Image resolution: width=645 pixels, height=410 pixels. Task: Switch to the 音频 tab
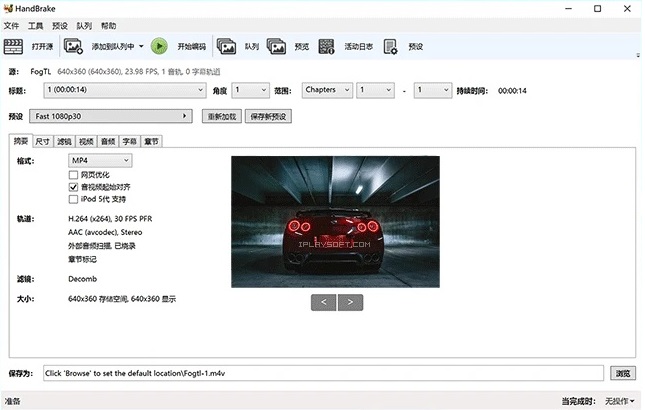tap(108, 142)
